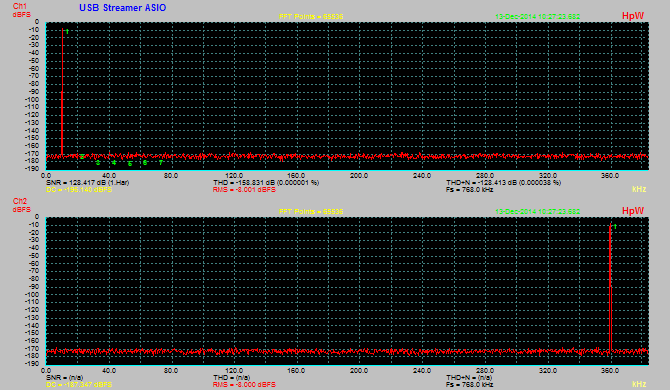The height and width of the screenshot is (390, 670).
Task: Click the Ch2 date and time stamp
Action: coord(538,211)
